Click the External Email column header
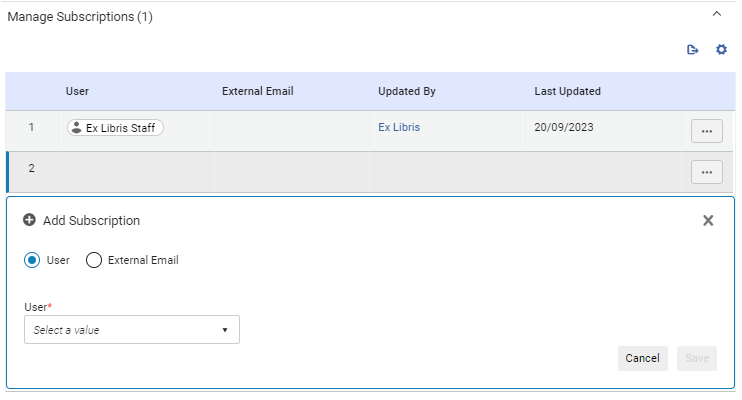The image size is (742, 400). (x=258, y=91)
